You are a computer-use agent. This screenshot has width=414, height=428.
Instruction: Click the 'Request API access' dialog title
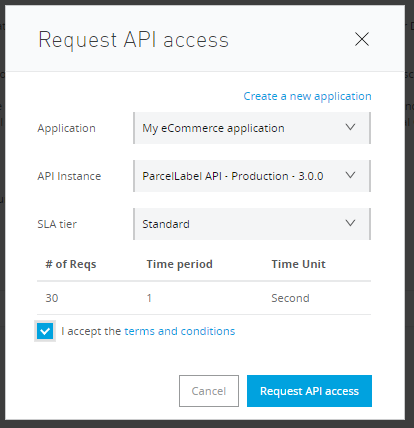click(x=133, y=40)
